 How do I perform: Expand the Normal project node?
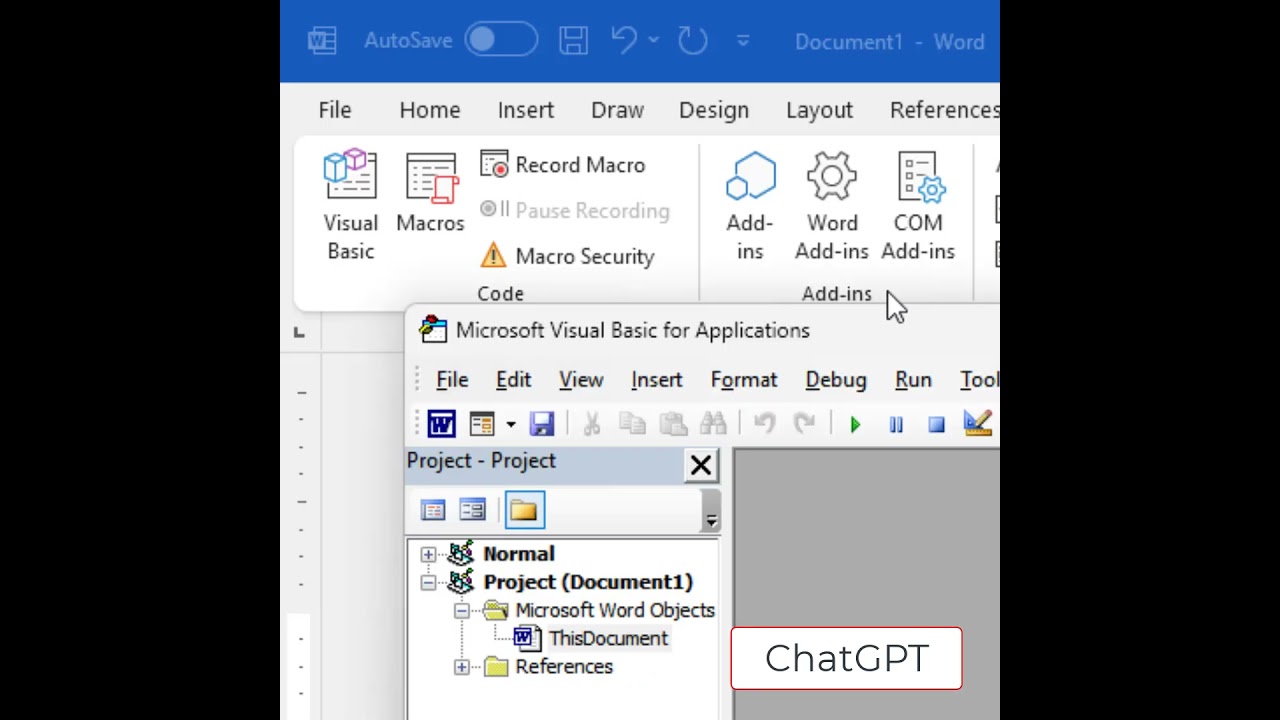[428, 554]
